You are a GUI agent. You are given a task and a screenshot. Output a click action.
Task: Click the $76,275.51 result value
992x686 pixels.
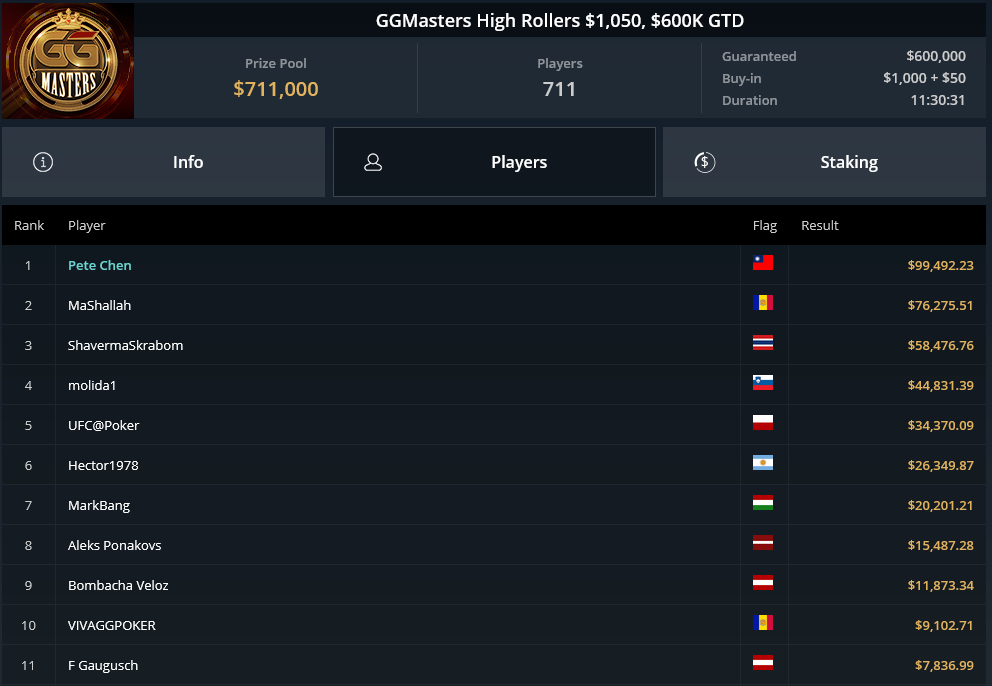pyautogui.click(x=940, y=305)
